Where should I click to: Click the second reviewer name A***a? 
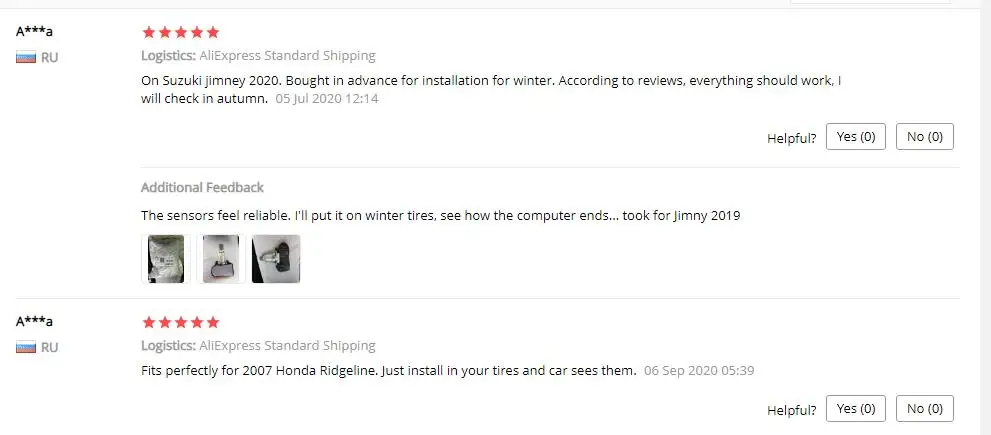point(34,321)
